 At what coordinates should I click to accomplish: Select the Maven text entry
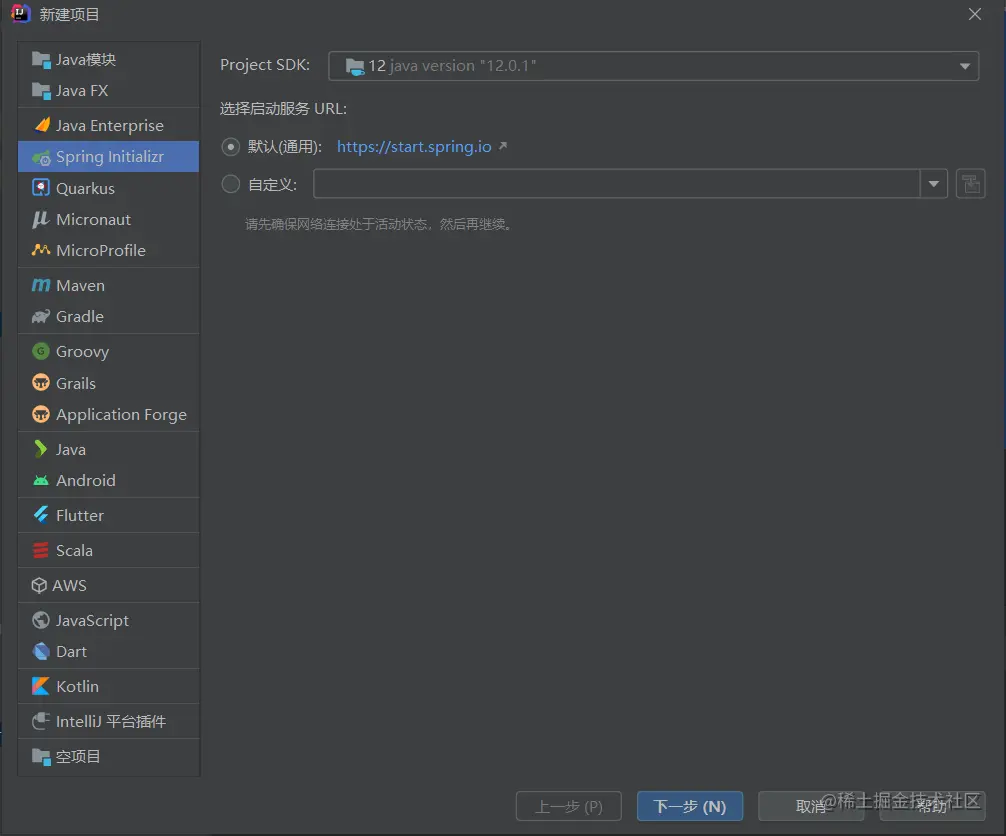click(x=80, y=286)
